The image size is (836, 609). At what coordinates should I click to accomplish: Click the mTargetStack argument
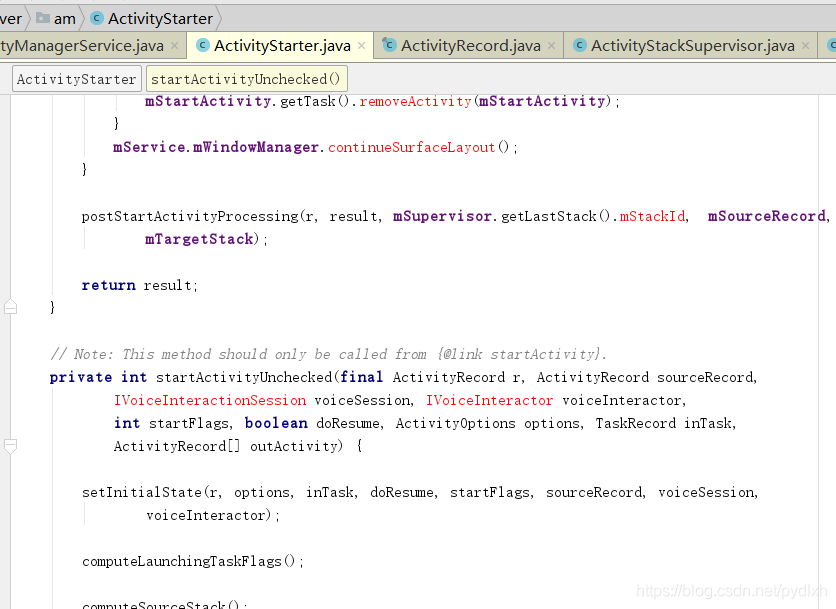pyautogui.click(x=199, y=239)
